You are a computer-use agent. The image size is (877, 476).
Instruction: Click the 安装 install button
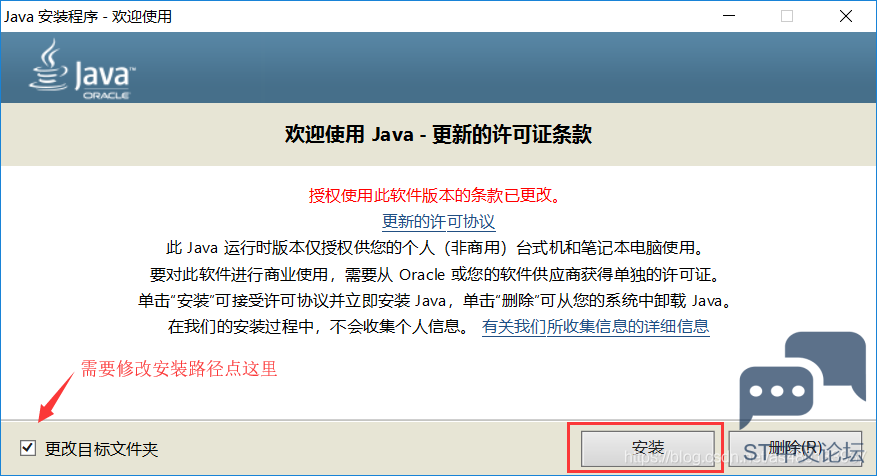point(648,447)
